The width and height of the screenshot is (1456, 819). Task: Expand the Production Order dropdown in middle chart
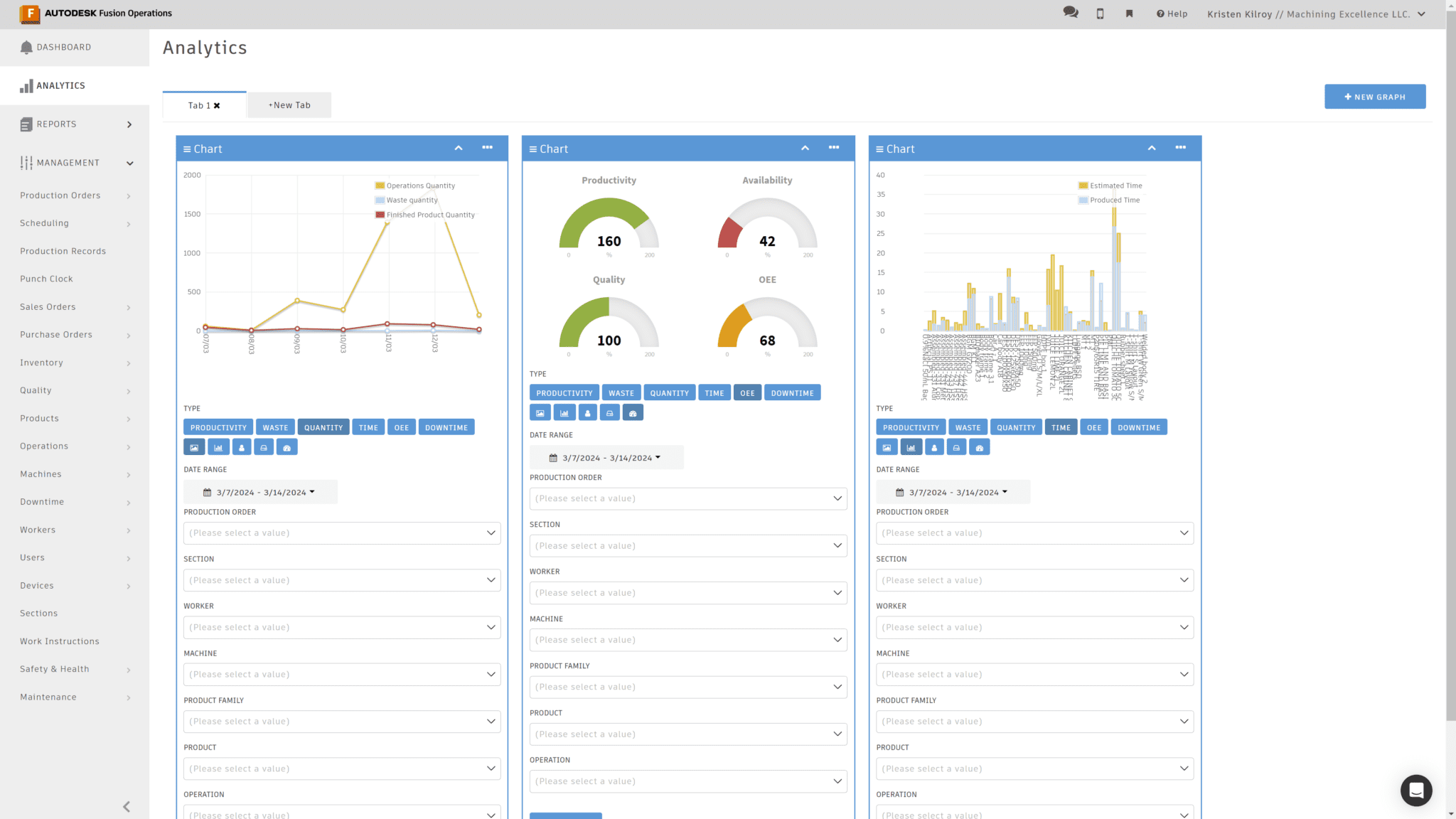pos(688,498)
